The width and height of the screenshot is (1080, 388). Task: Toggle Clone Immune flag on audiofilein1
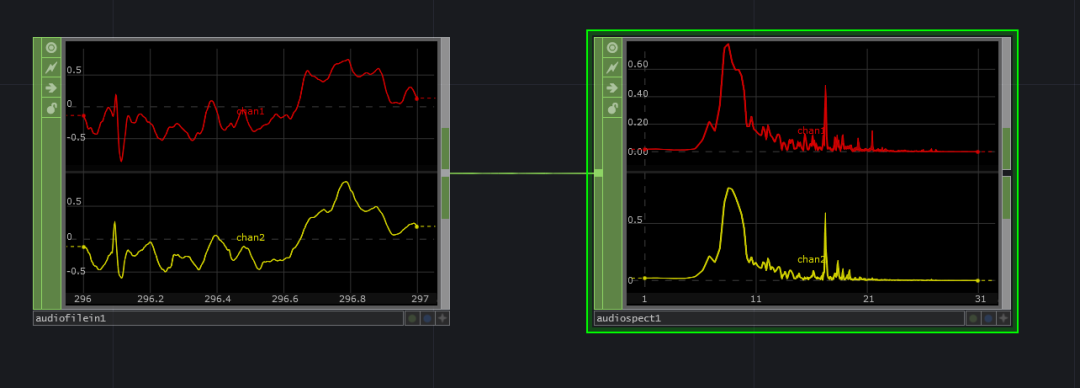click(51, 68)
